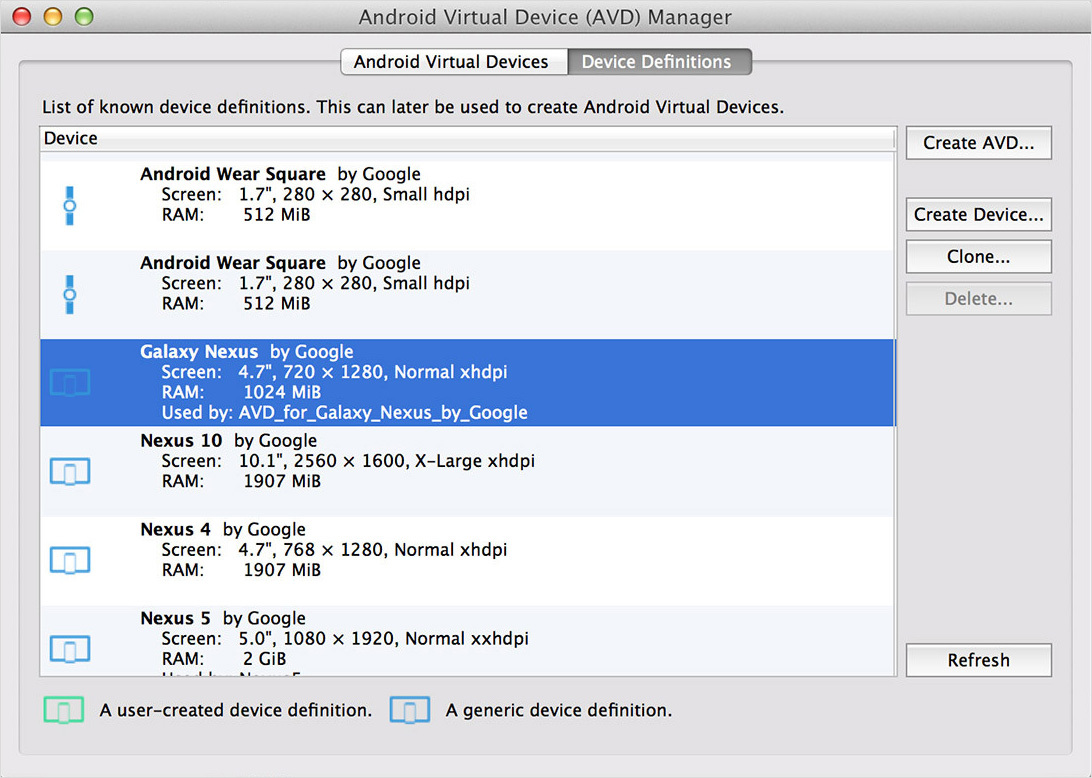Refresh the device definitions list

[x=978, y=660]
